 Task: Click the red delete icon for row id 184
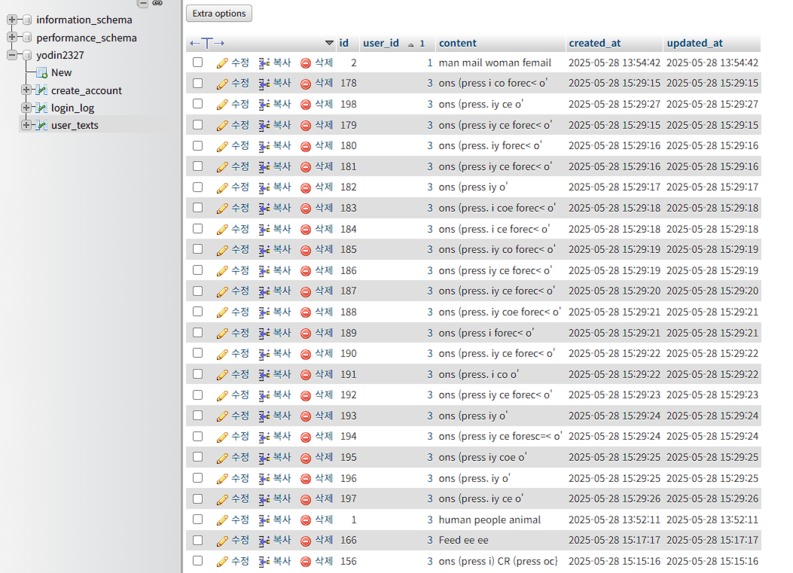tap(305, 230)
